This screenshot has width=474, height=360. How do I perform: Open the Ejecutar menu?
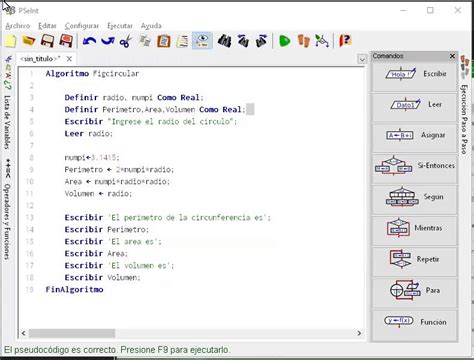tap(120, 26)
